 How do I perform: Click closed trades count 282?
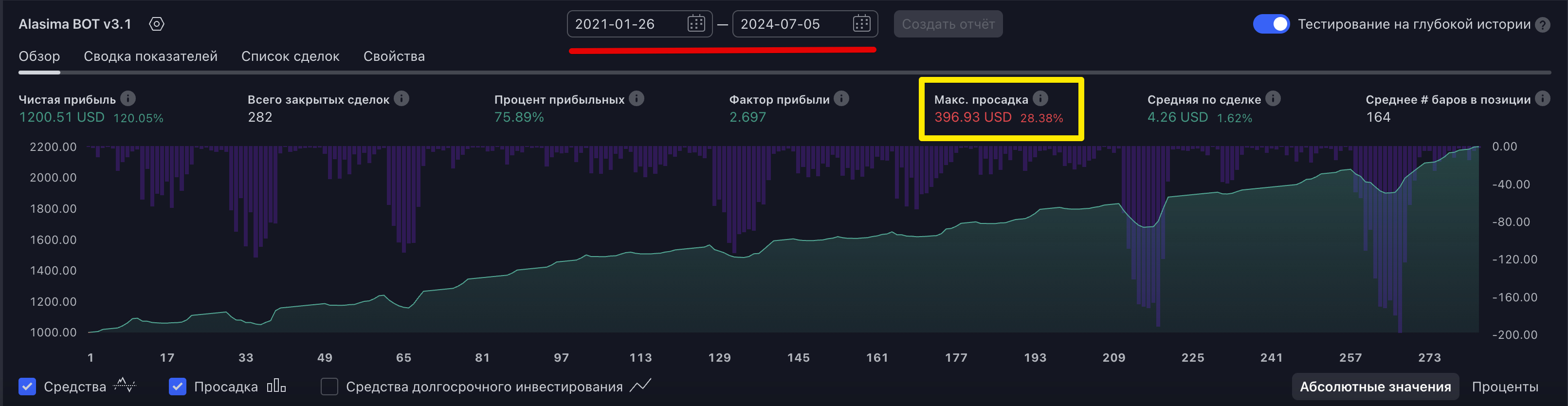click(x=260, y=117)
